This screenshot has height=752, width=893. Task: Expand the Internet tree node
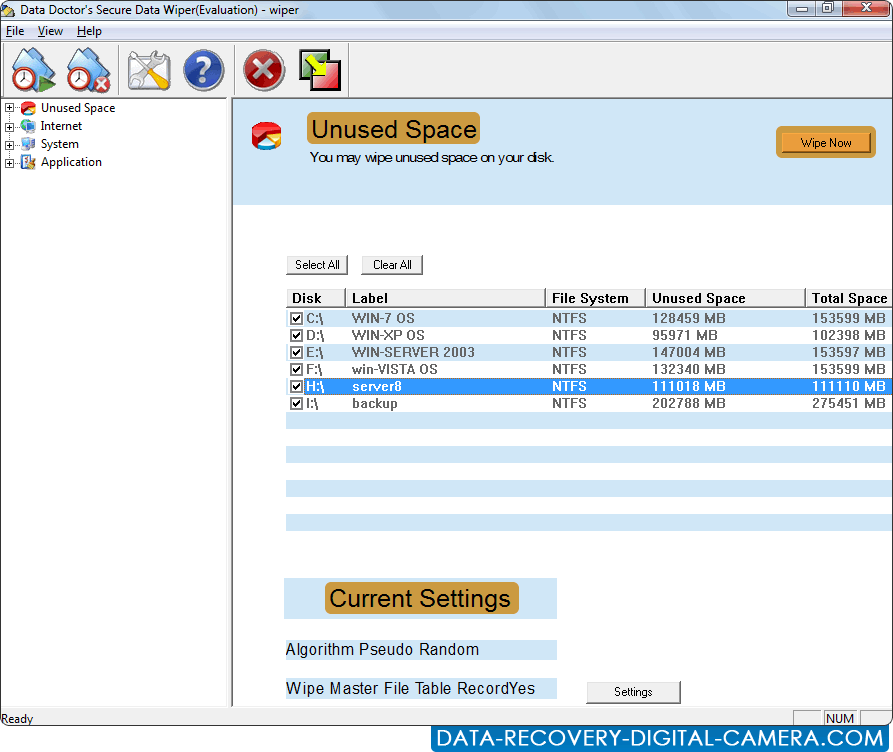(x=10, y=126)
